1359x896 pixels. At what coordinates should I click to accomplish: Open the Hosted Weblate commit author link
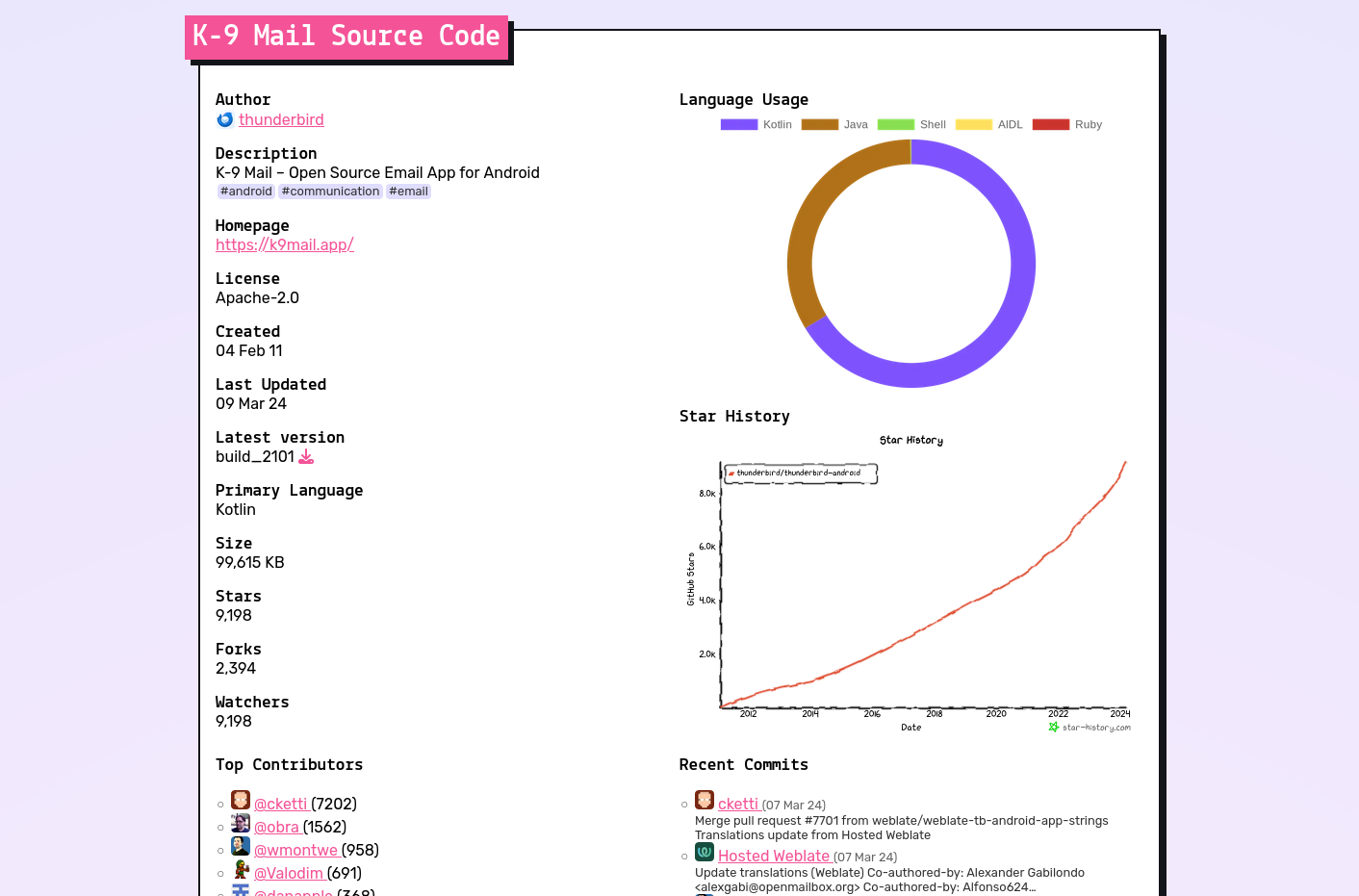click(775, 857)
